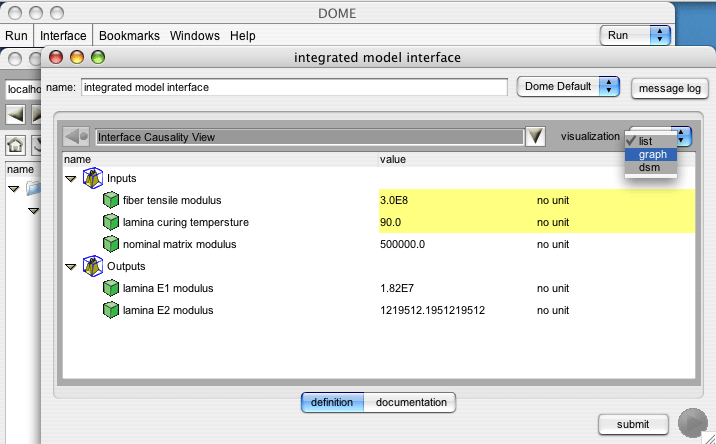Open the message log
716x444 pixels.
click(669, 89)
